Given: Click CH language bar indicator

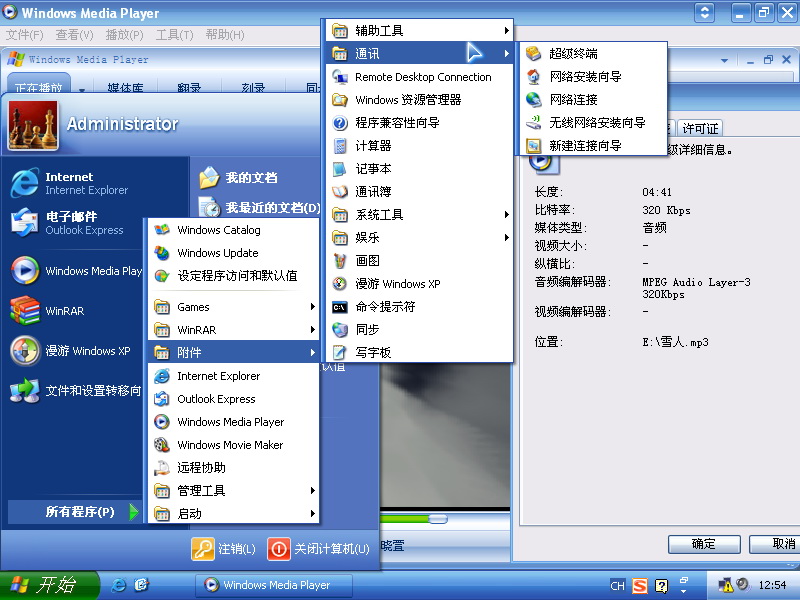Looking at the screenshot, I should pyautogui.click(x=617, y=585).
